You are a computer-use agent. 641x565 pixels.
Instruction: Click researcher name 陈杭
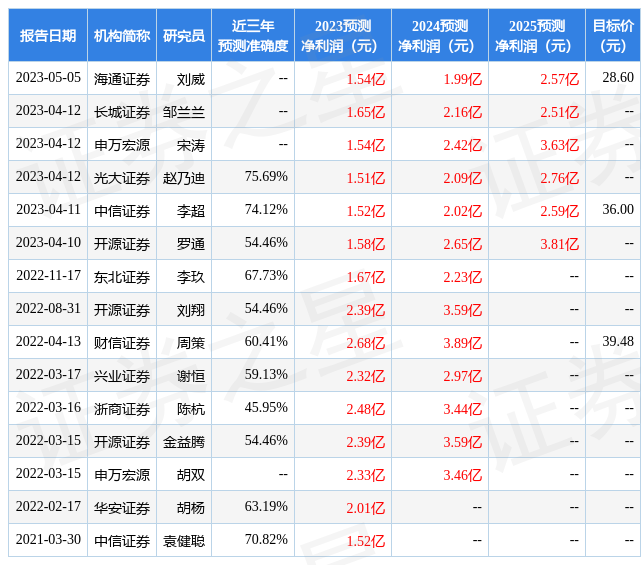tap(191, 409)
